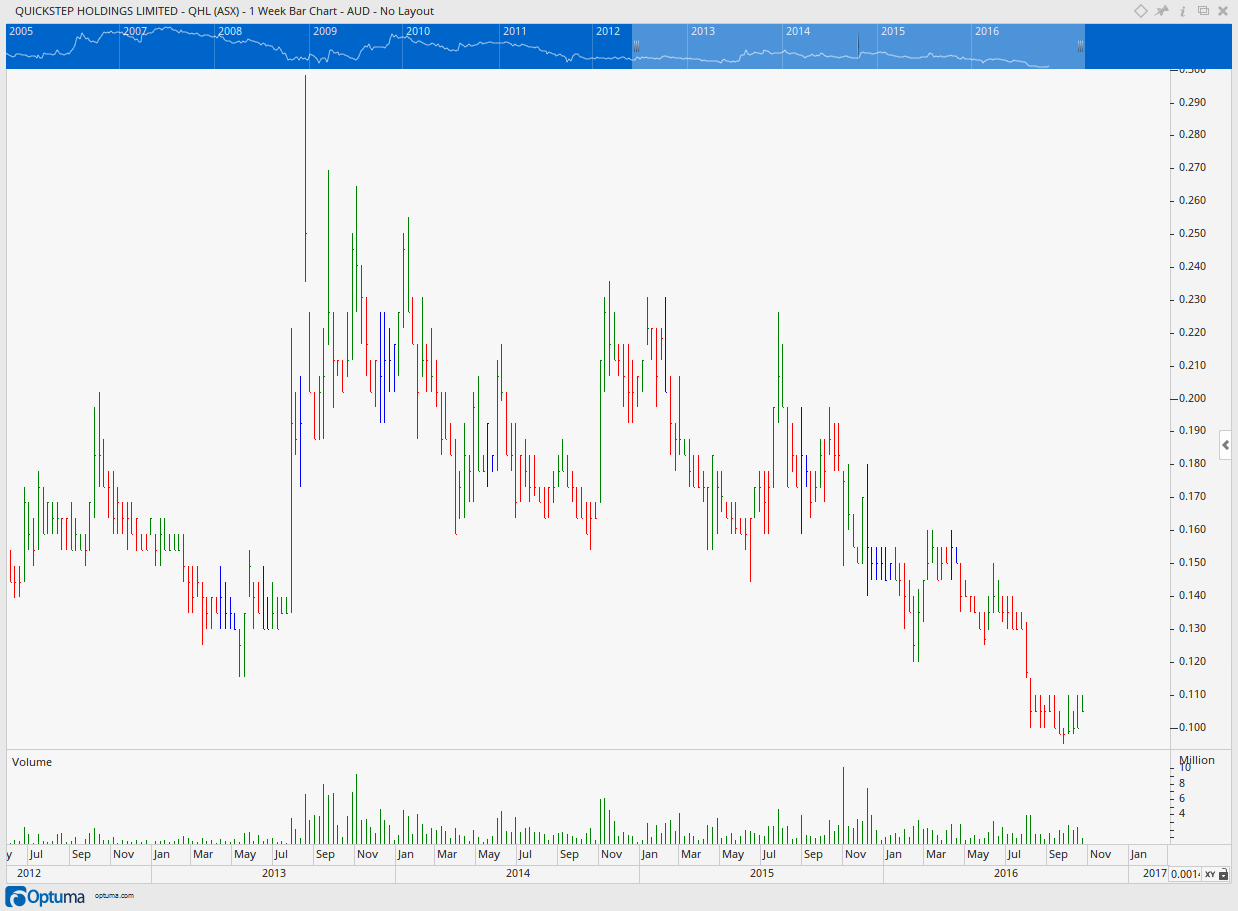Close the QHL chart with the X icon

(x=1224, y=11)
